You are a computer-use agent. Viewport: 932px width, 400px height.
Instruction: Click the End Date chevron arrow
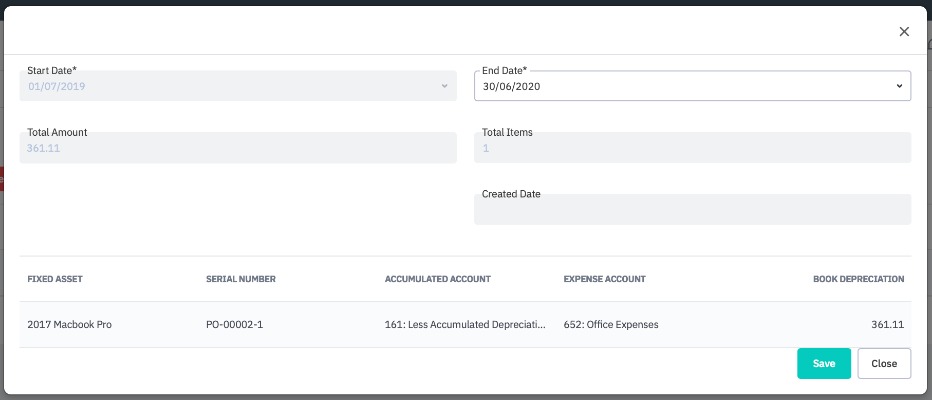pos(901,87)
